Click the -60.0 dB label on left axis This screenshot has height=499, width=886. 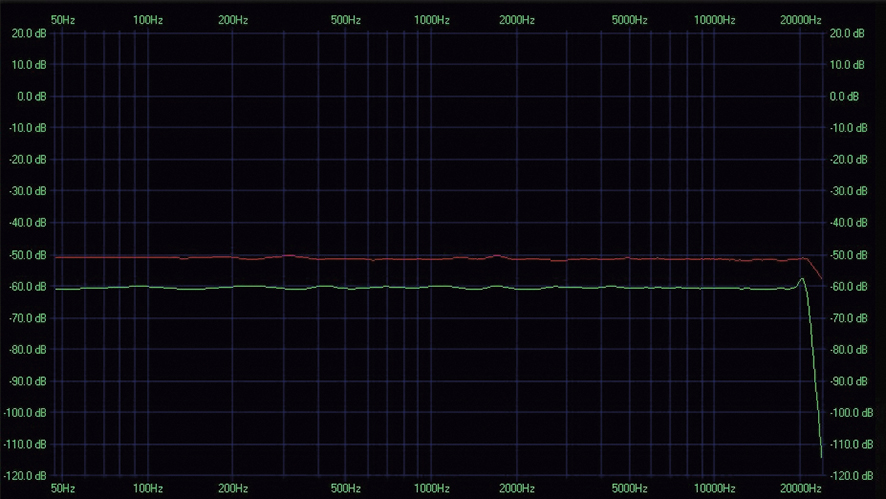tap(28, 287)
